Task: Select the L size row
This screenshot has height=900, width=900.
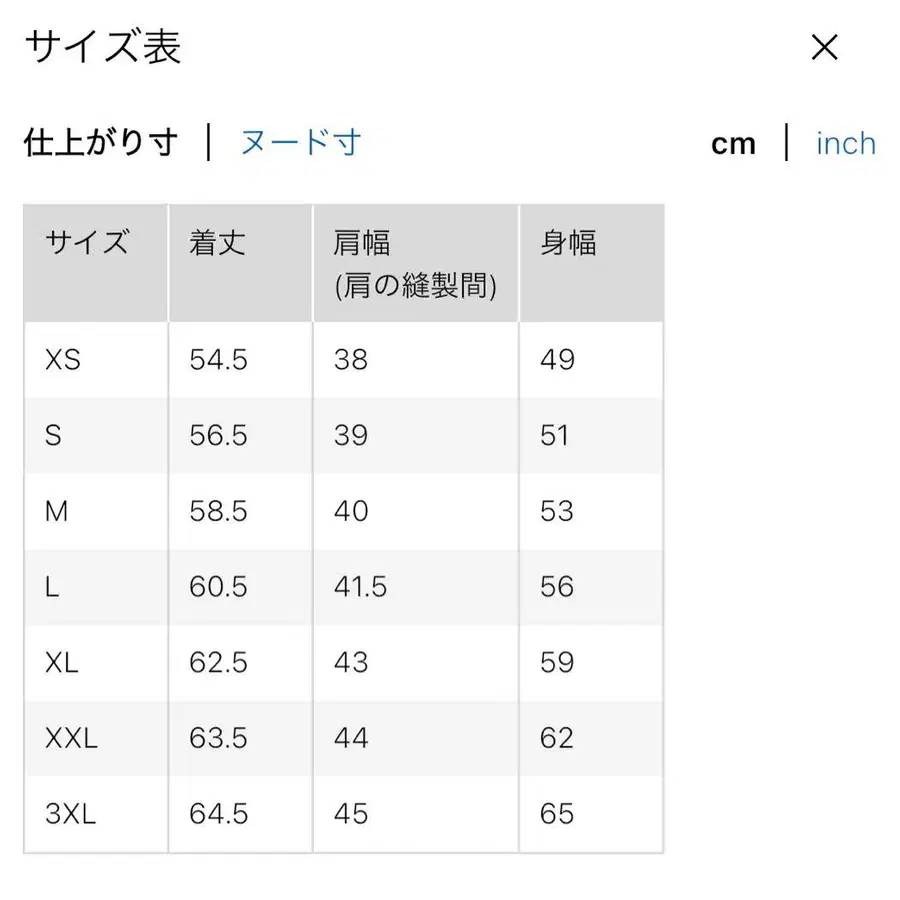Action: [x=54, y=587]
